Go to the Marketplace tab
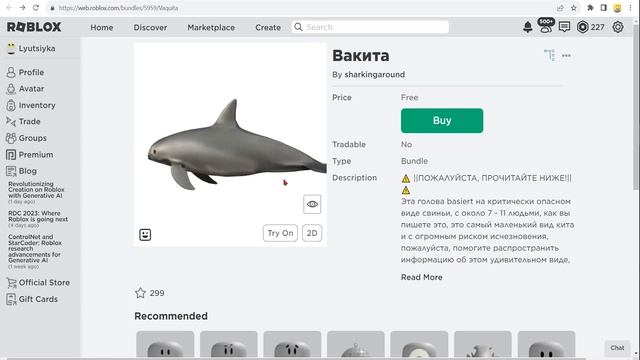The image size is (640, 360). (x=211, y=27)
